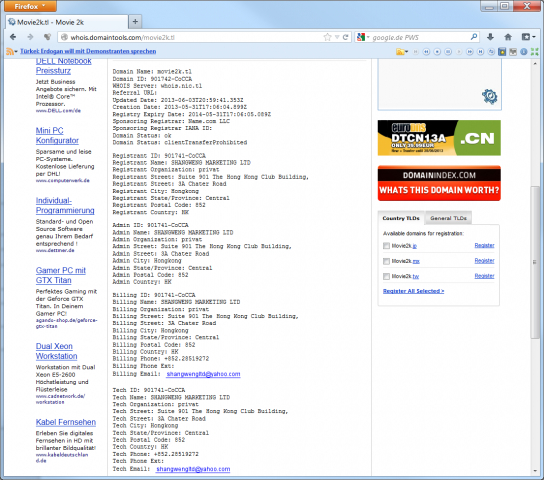Open the Mini PC Konfigurator ad link
The width and height of the screenshot is (544, 480).
(57, 136)
